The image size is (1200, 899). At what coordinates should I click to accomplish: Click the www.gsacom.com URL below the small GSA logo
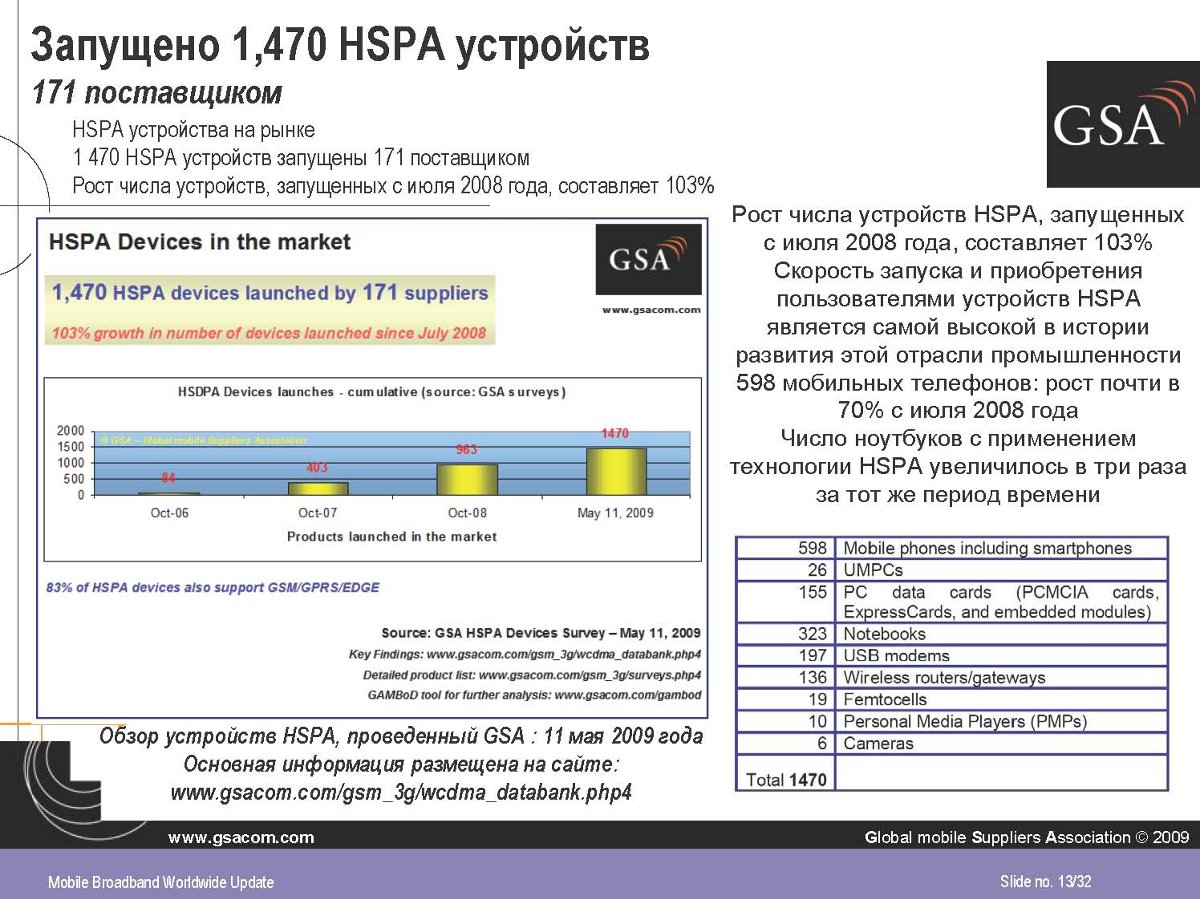651,310
